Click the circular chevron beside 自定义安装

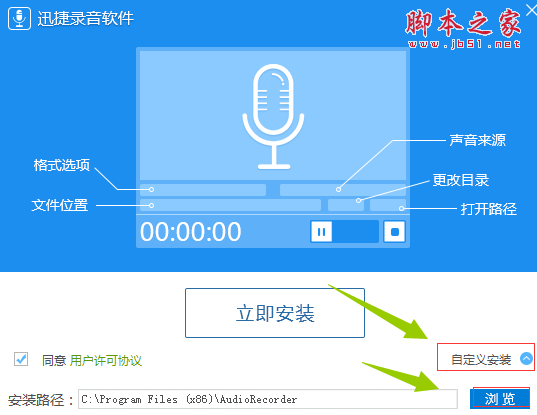pos(526,359)
